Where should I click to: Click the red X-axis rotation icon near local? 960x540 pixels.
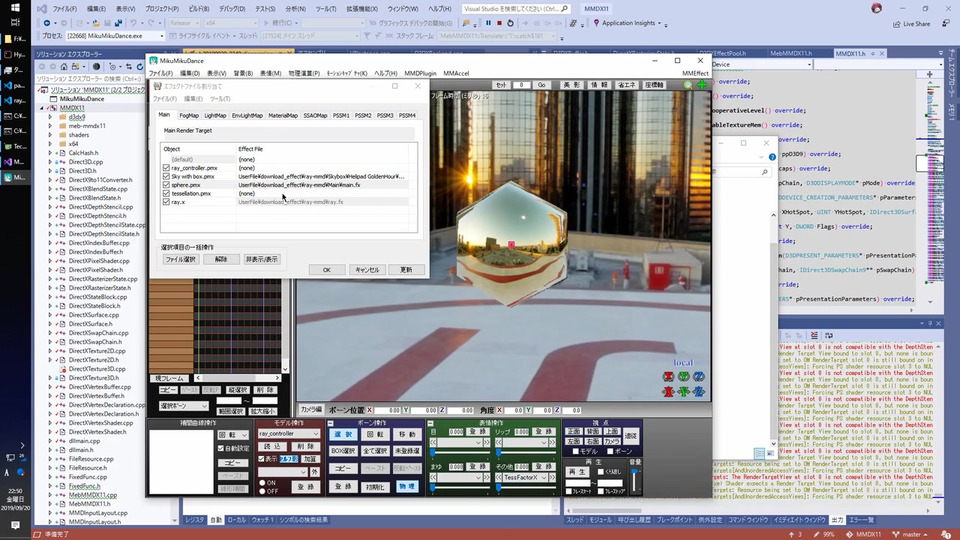pyautogui.click(x=667, y=377)
